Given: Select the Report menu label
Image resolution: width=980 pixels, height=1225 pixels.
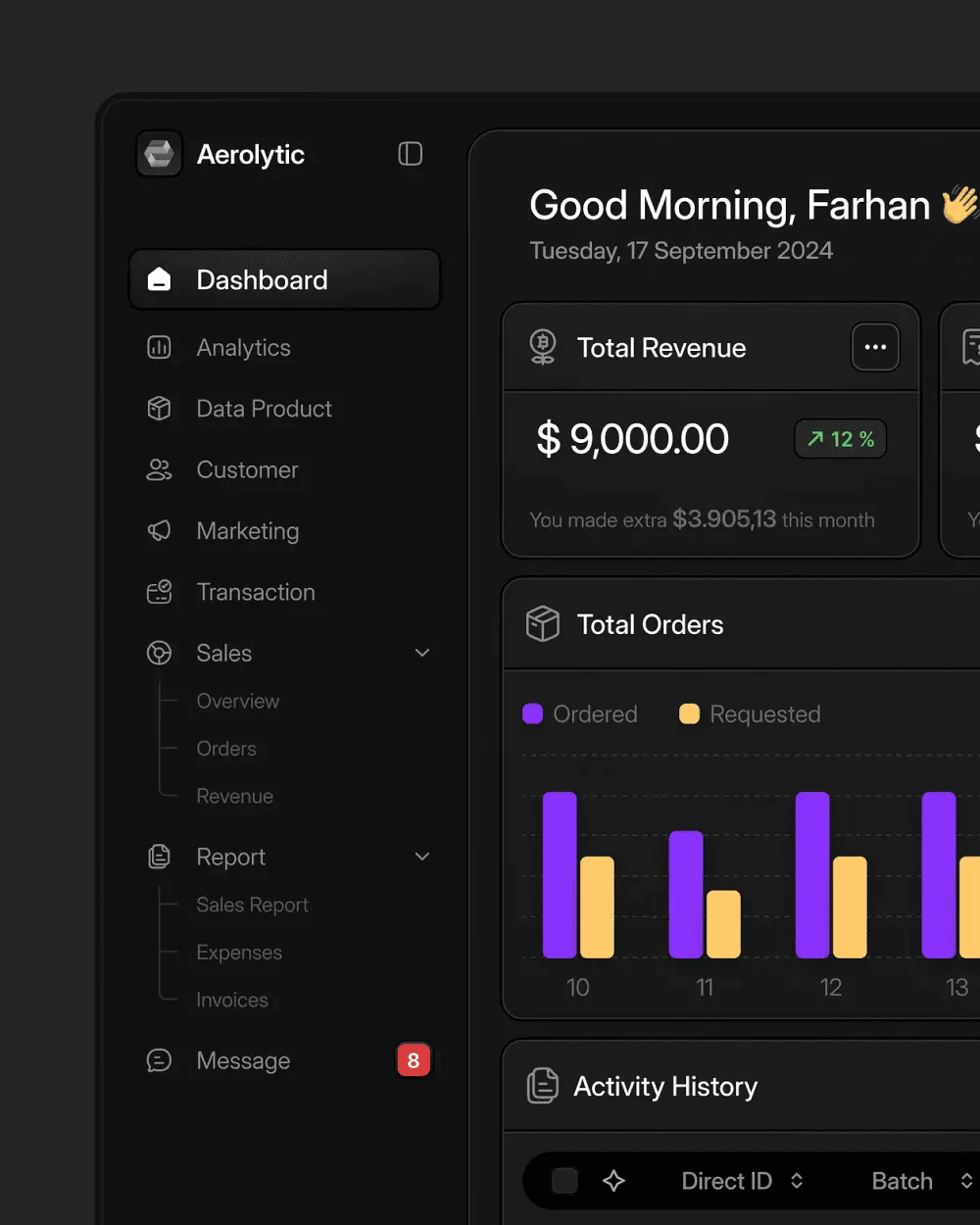Looking at the screenshot, I should [230, 857].
